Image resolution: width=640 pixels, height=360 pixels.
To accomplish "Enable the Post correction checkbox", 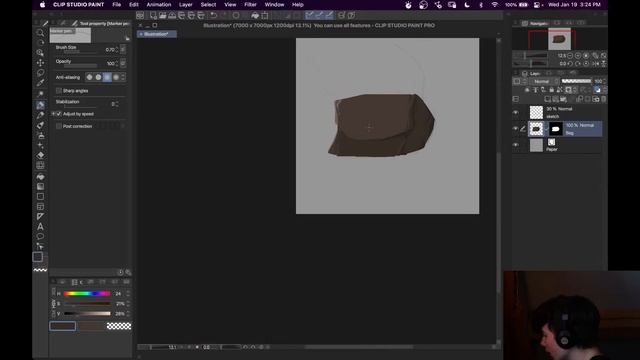I will pyautogui.click(x=59, y=126).
